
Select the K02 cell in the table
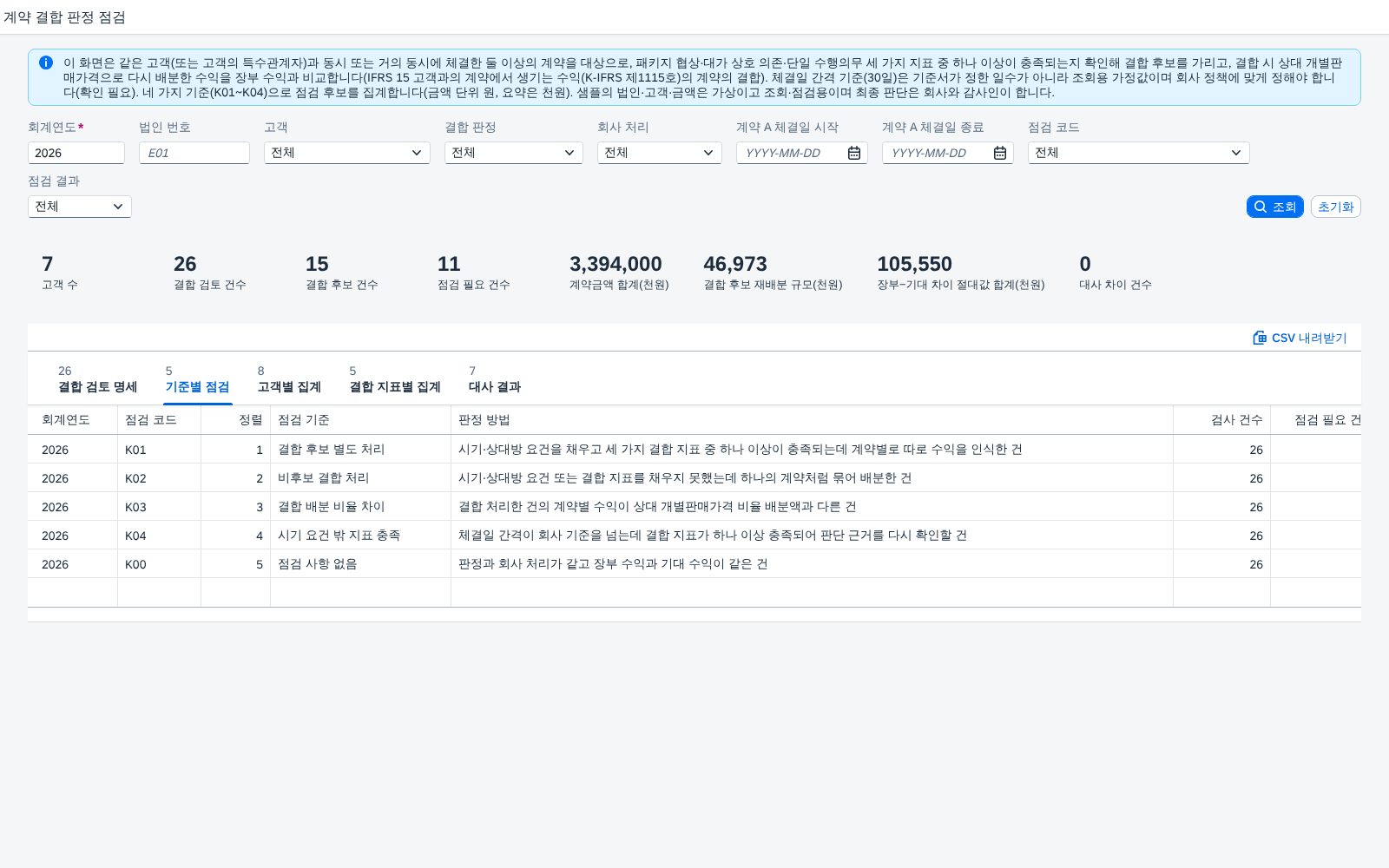(159, 478)
